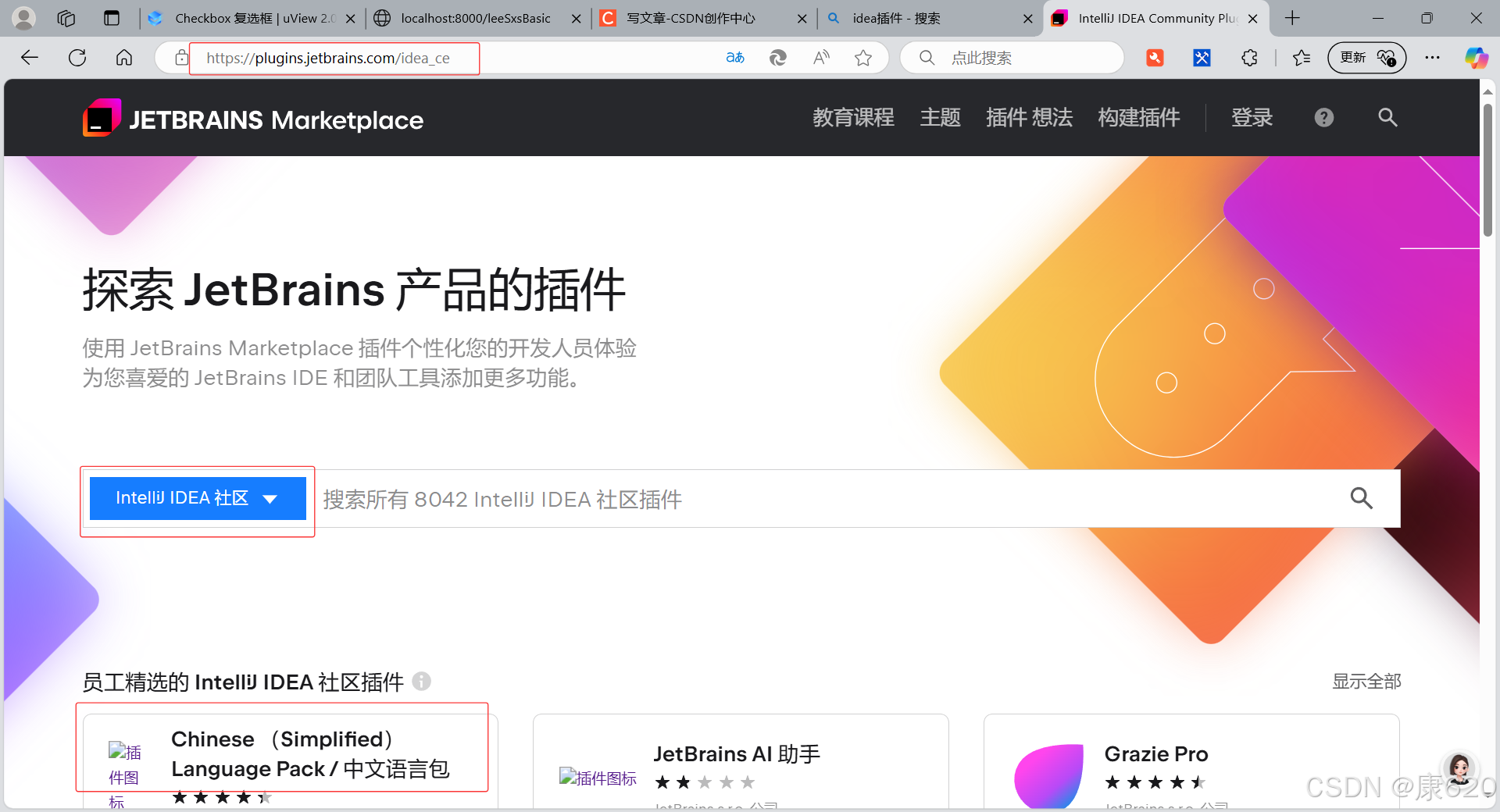Click the red extension icon in toolbar
The image size is (1500, 812).
pyautogui.click(x=1155, y=58)
